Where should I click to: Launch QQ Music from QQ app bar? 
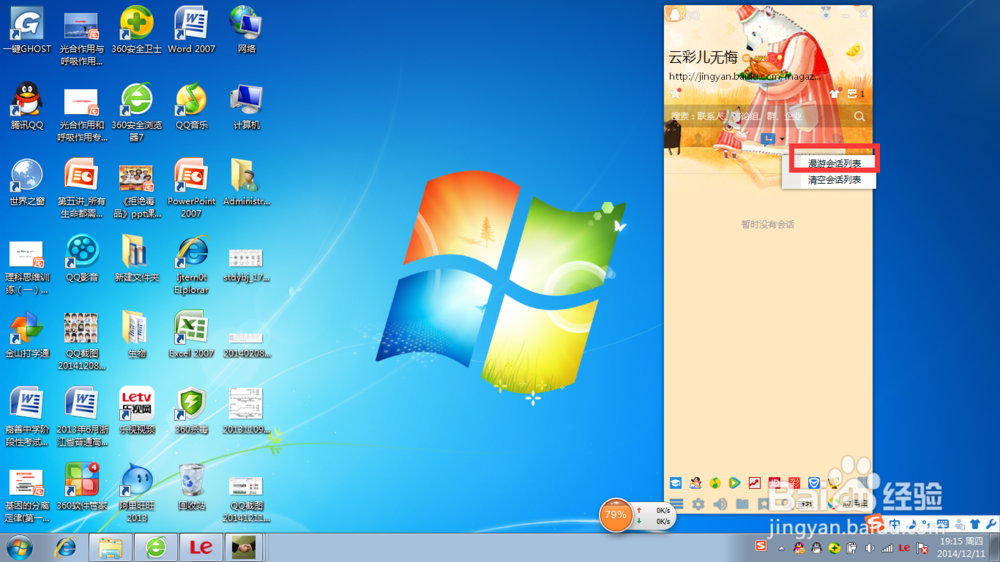click(715, 483)
